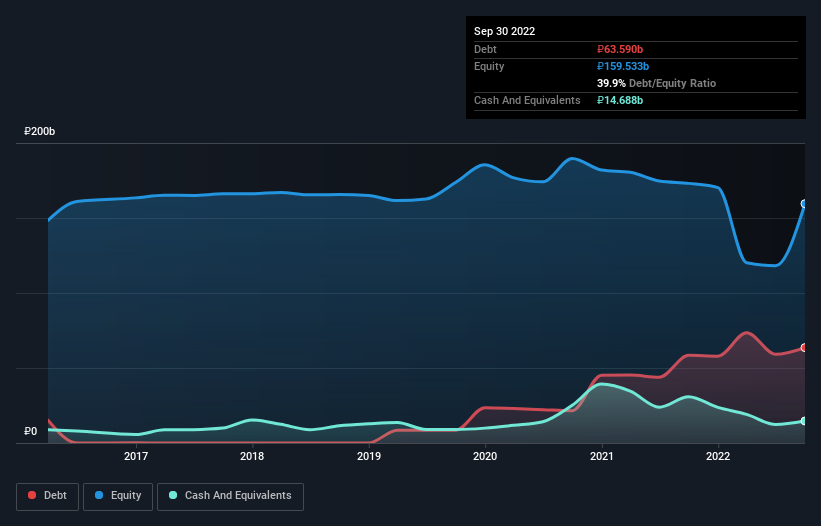Click the 2021 x-axis label

click(x=602, y=456)
